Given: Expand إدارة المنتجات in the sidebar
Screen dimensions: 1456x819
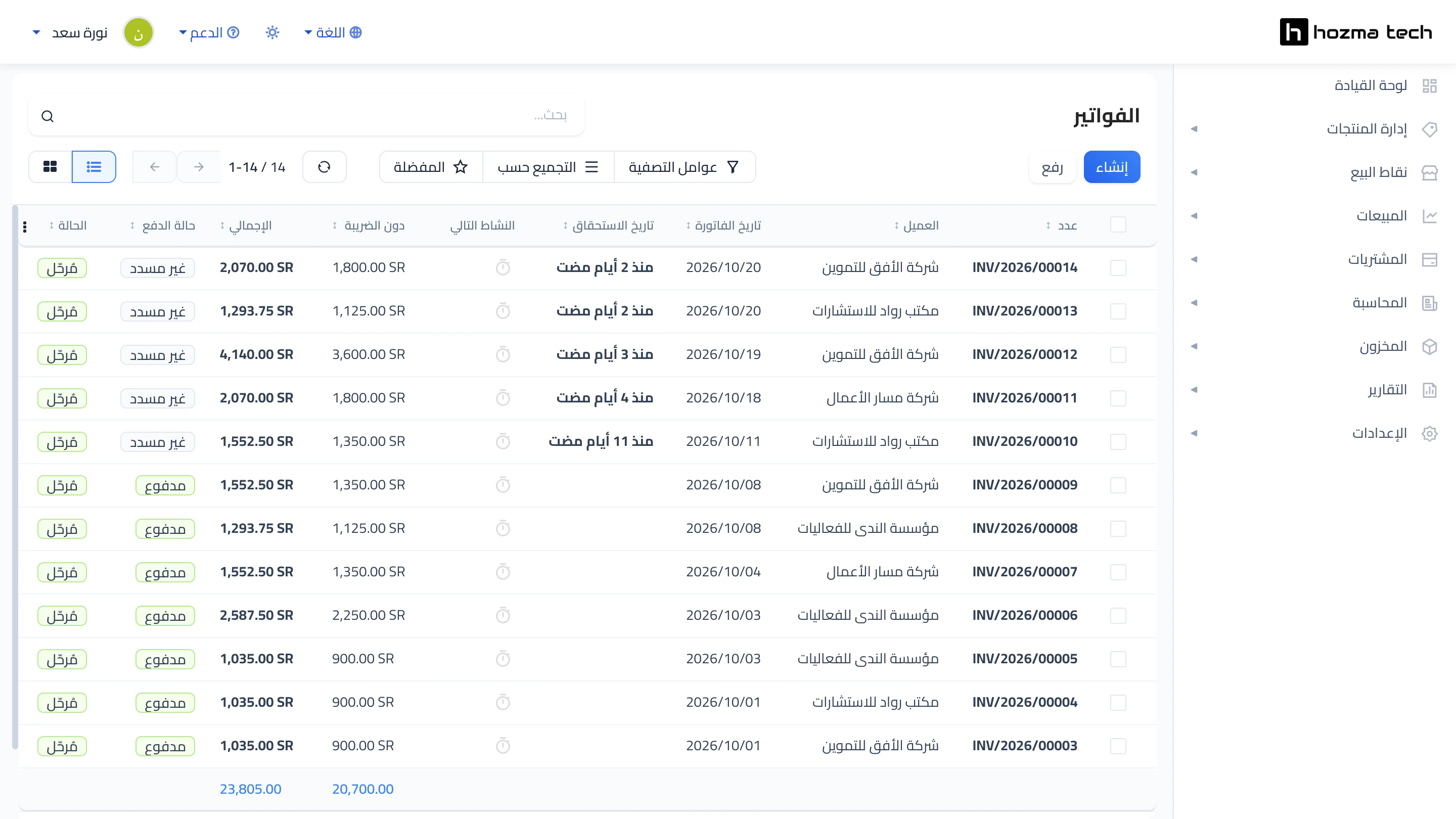Looking at the screenshot, I should 1314,129.
